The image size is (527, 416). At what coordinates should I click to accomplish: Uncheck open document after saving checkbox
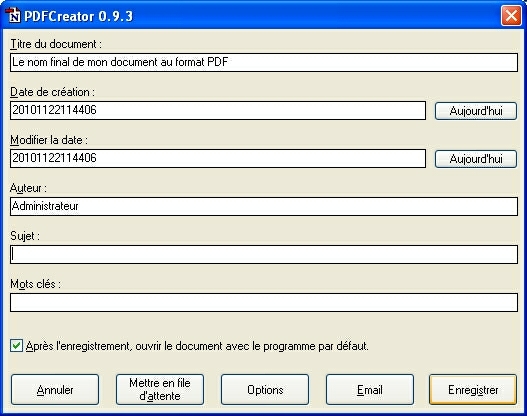[x=16, y=346]
